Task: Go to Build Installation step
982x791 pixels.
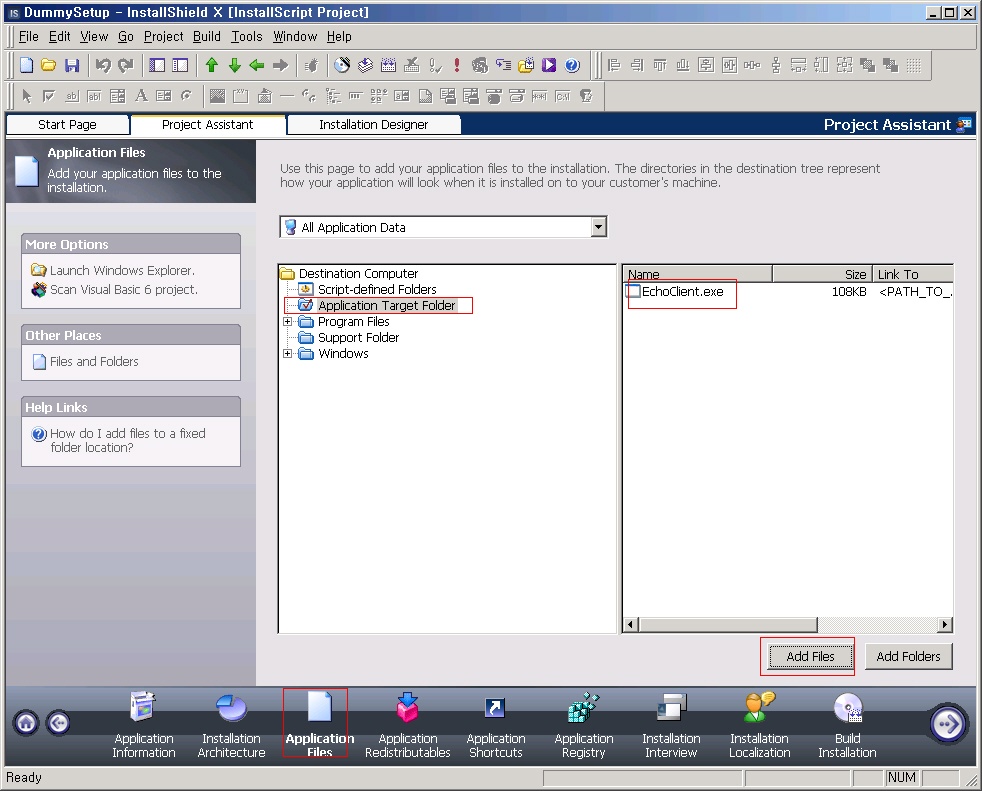Action: point(847,725)
